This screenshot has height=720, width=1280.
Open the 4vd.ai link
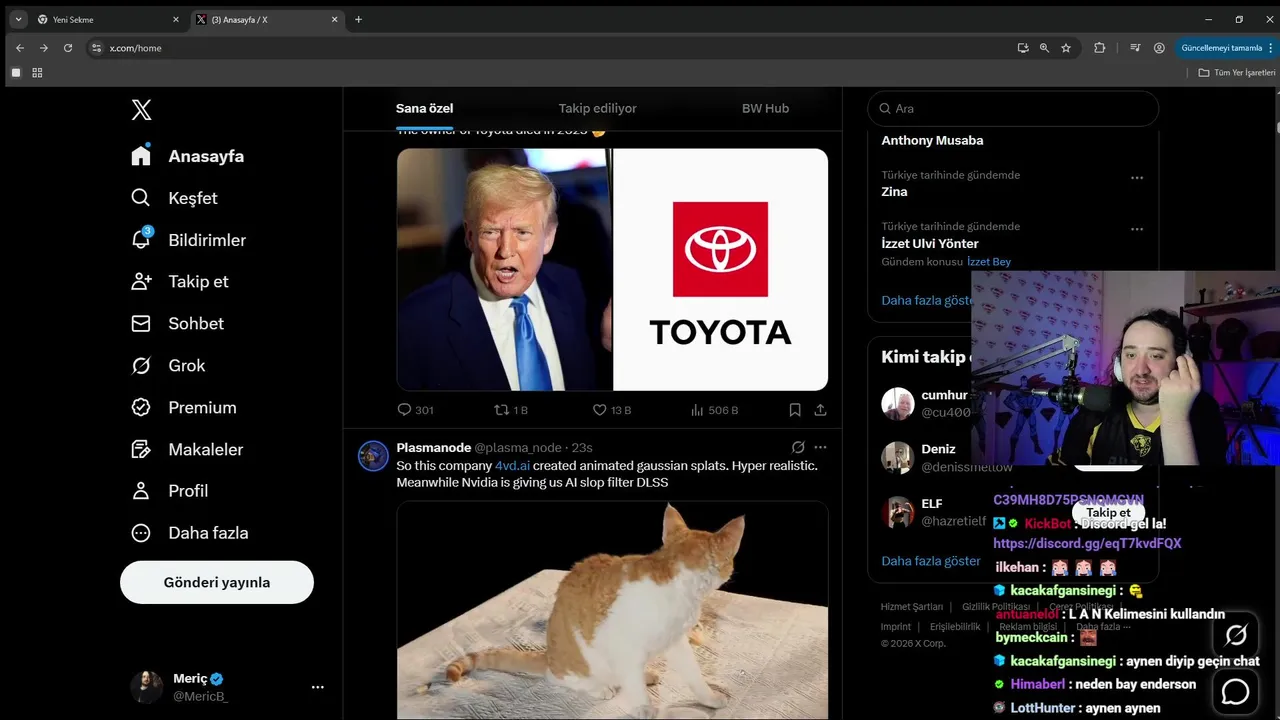tap(512, 466)
